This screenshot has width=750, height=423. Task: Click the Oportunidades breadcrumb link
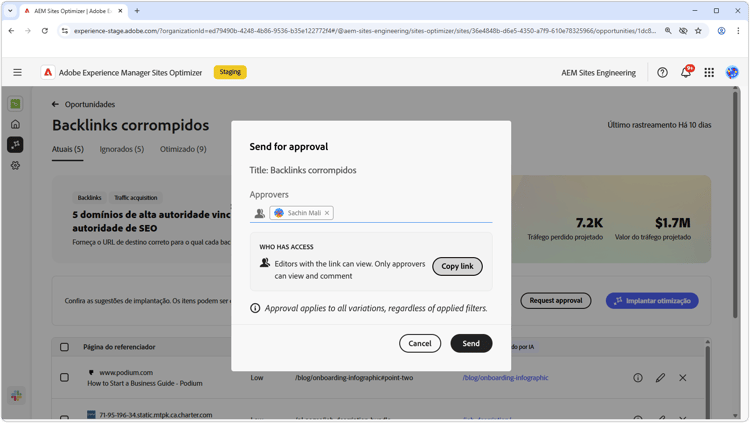[90, 104]
